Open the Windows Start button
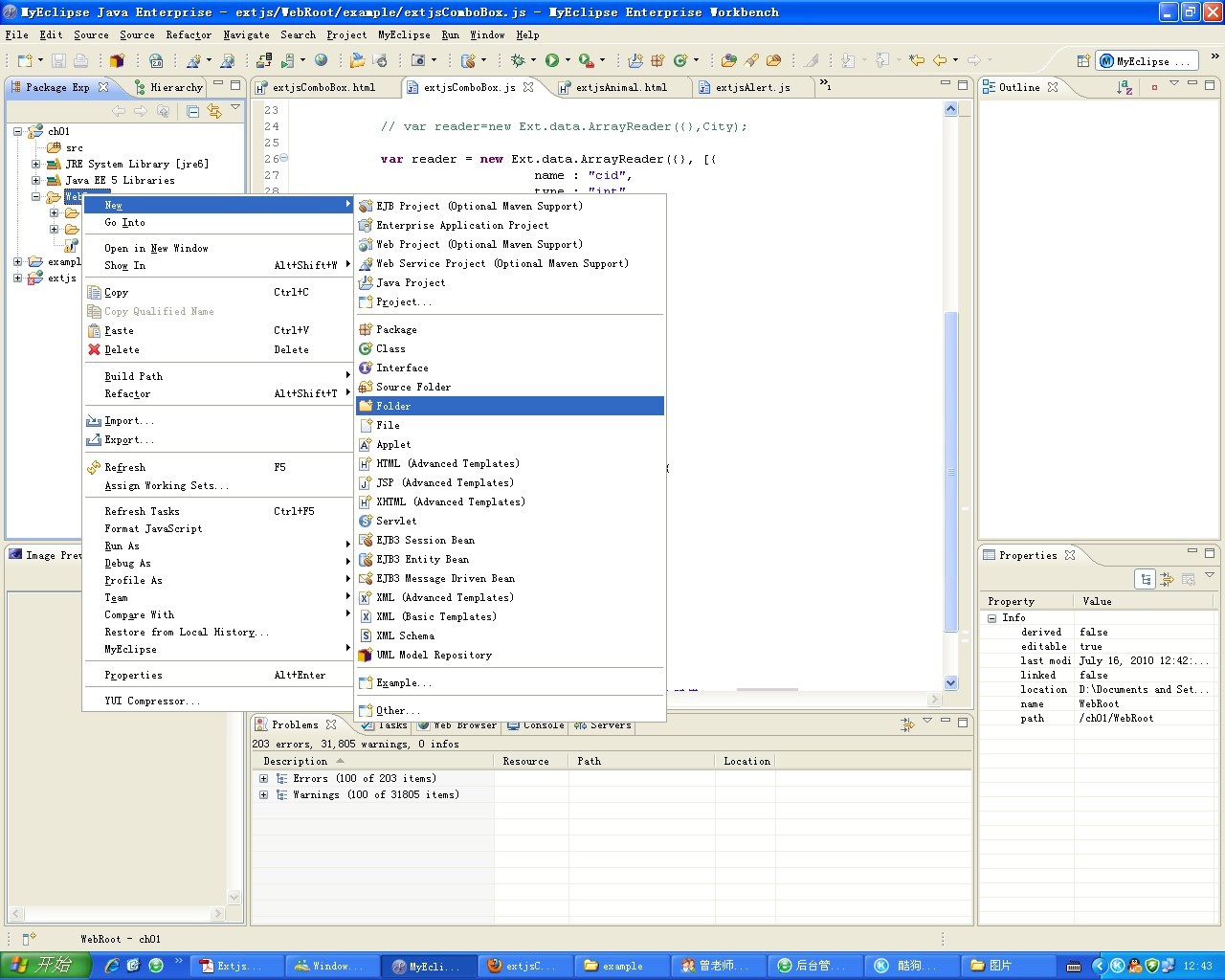1225x980 pixels. [x=45, y=966]
